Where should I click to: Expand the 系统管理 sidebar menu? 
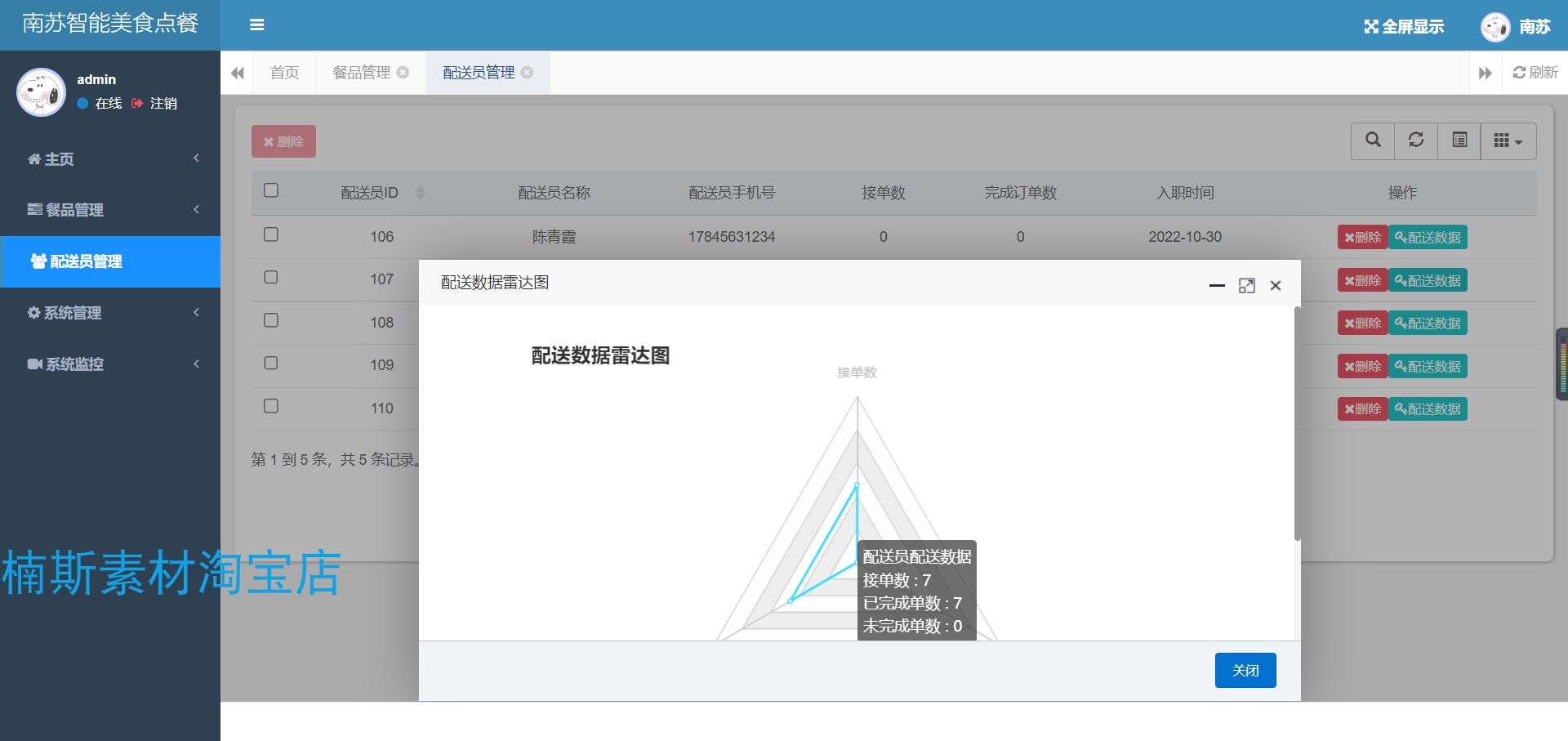pyautogui.click(x=110, y=313)
